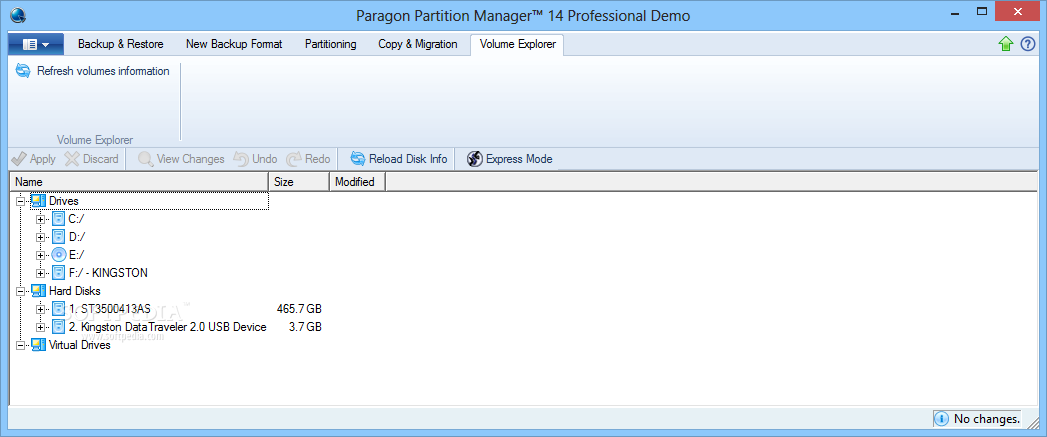Viewport: 1047px width, 437px height.
Task: Open the Backup & Restore tab
Action: click(120, 44)
